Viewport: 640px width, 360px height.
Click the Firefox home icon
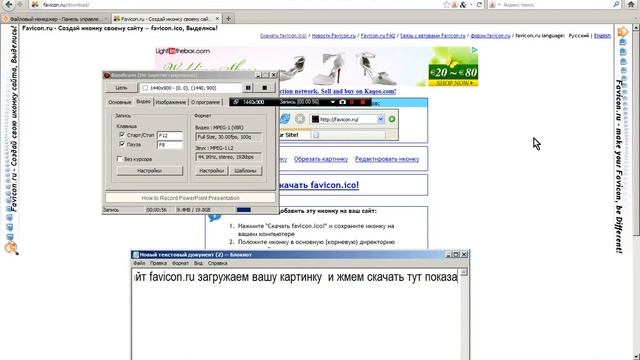(x=631, y=4)
